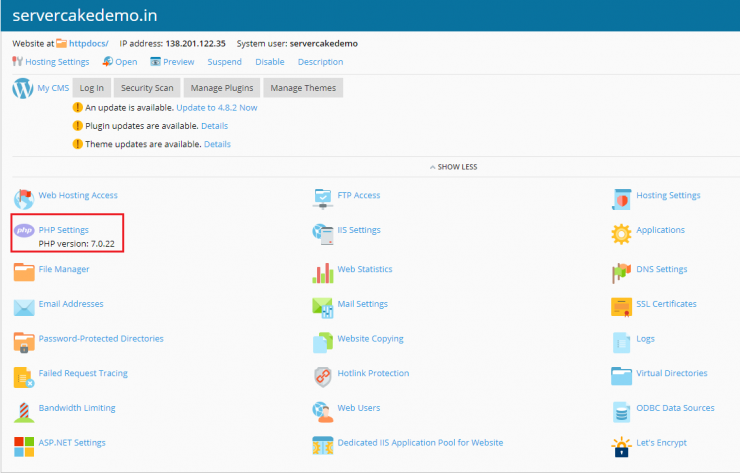Open the ODBC Data Sources database icon

coord(622,412)
